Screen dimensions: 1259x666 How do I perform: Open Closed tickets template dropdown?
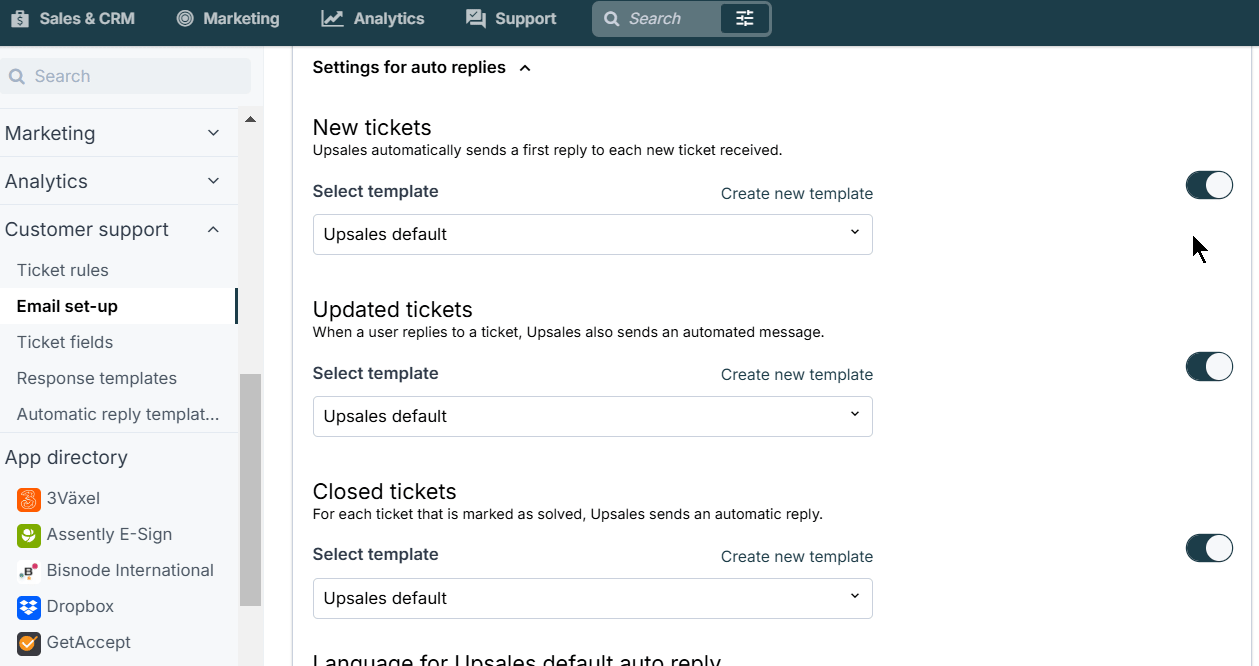click(593, 598)
